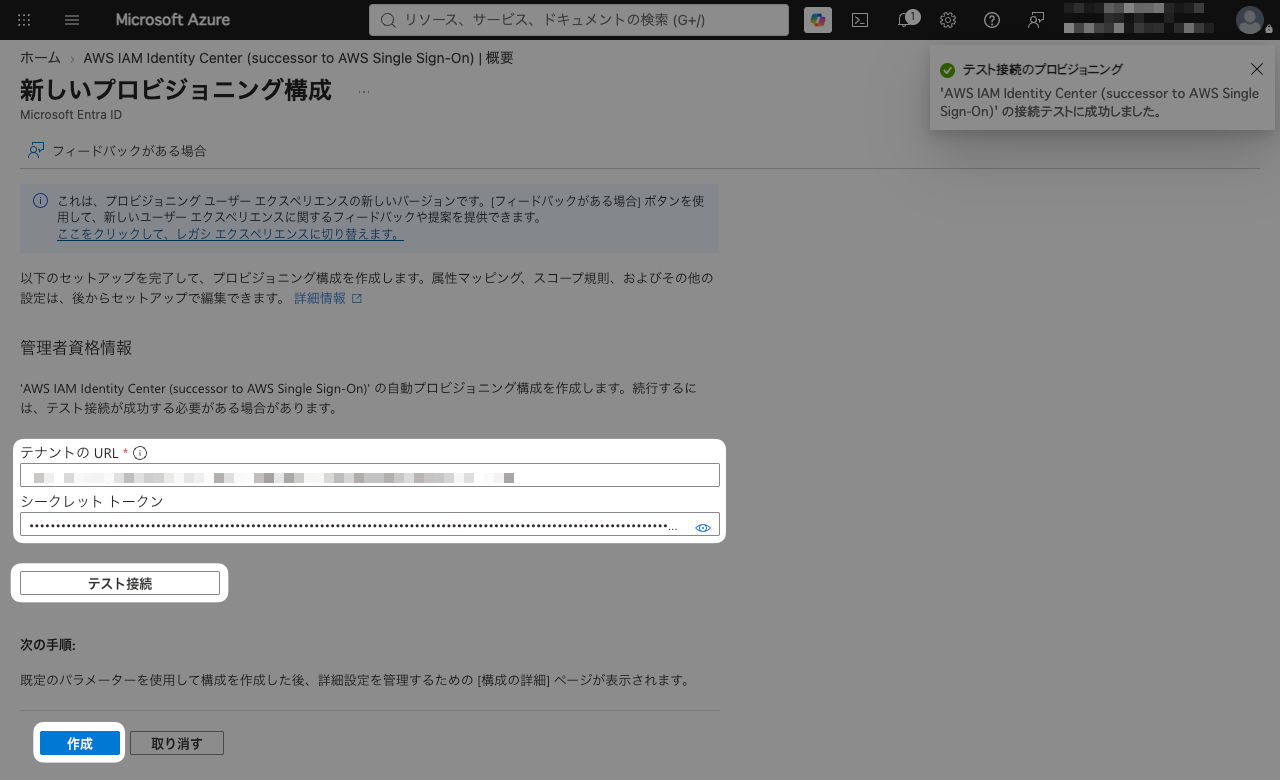Open the notifications bell
Image resolution: width=1280 pixels, height=780 pixels.
point(906,19)
